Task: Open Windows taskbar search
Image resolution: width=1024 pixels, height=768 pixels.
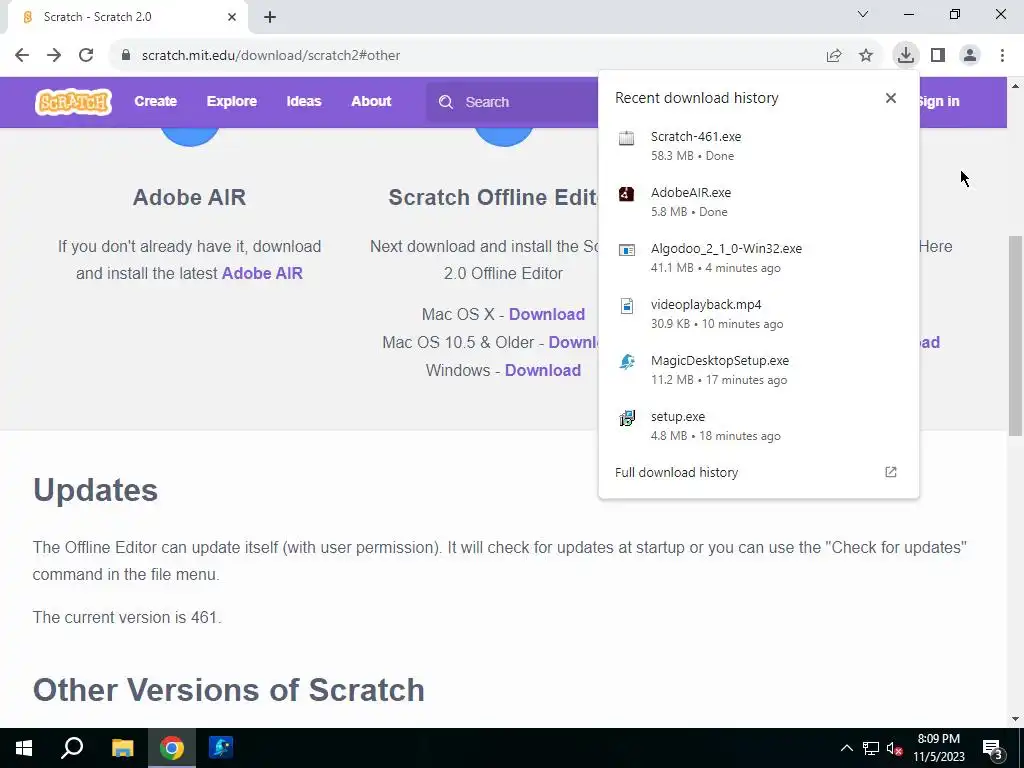Action: pos(72,748)
